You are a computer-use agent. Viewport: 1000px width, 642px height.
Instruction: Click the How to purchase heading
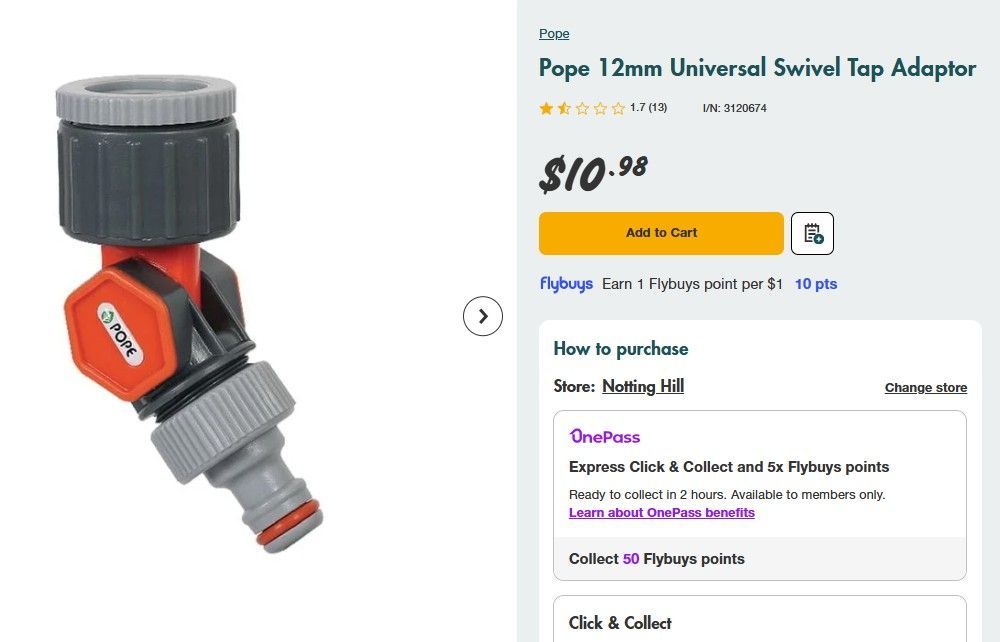621,349
